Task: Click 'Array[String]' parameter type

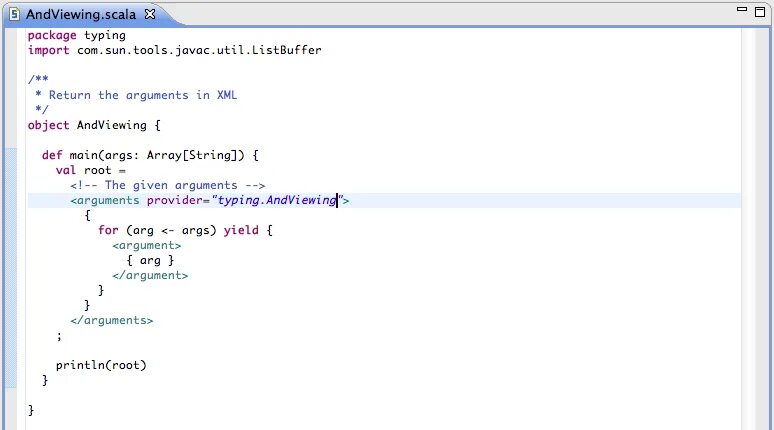Action: click(192, 155)
